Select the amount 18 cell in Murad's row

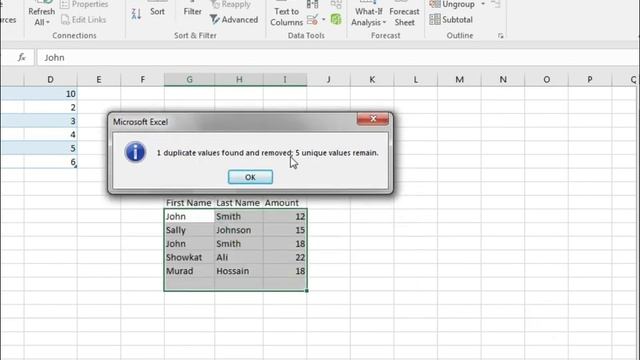point(285,271)
